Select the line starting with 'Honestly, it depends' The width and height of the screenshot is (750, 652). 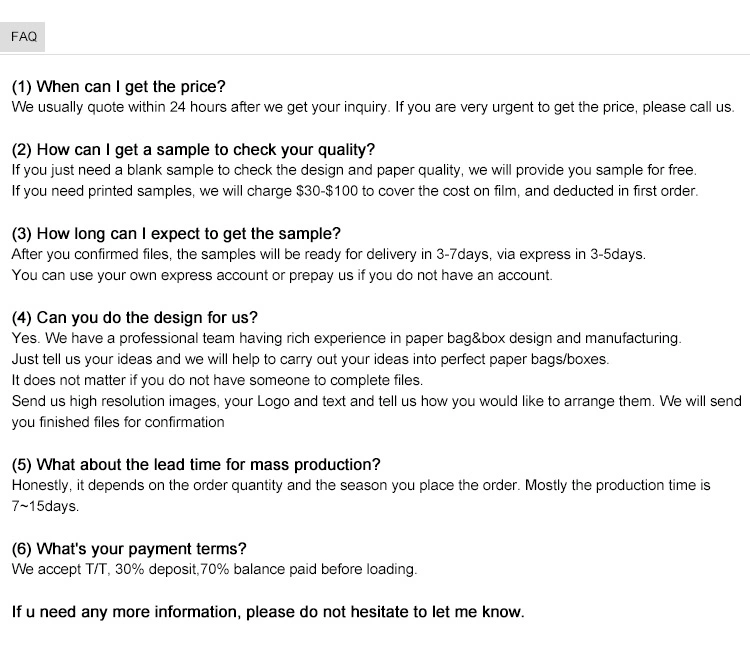(x=361, y=485)
